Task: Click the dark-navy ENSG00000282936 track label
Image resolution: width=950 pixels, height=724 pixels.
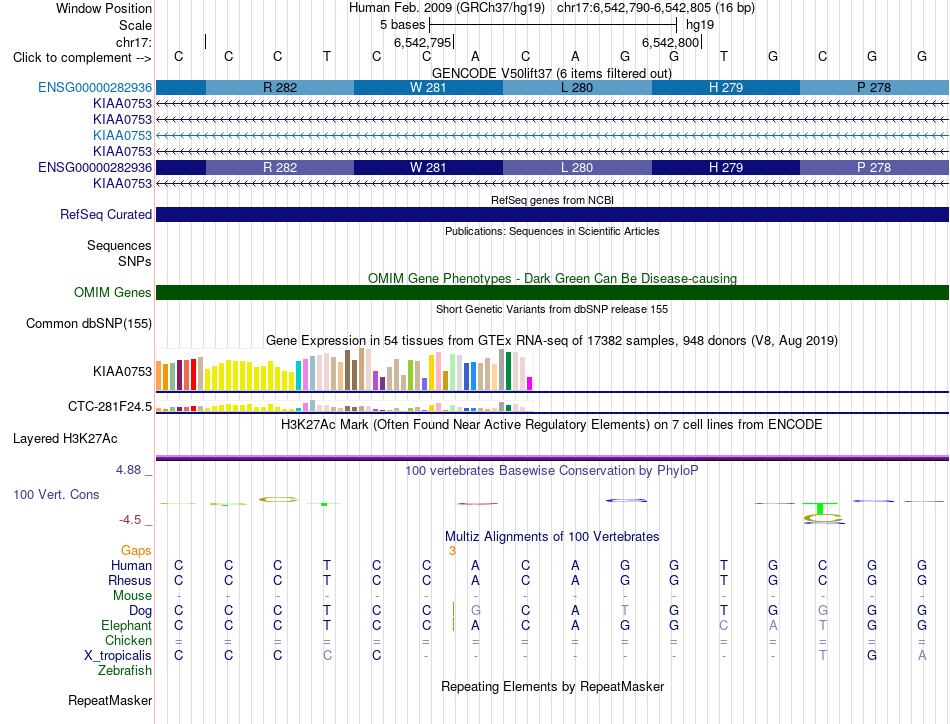Action: pos(95,167)
